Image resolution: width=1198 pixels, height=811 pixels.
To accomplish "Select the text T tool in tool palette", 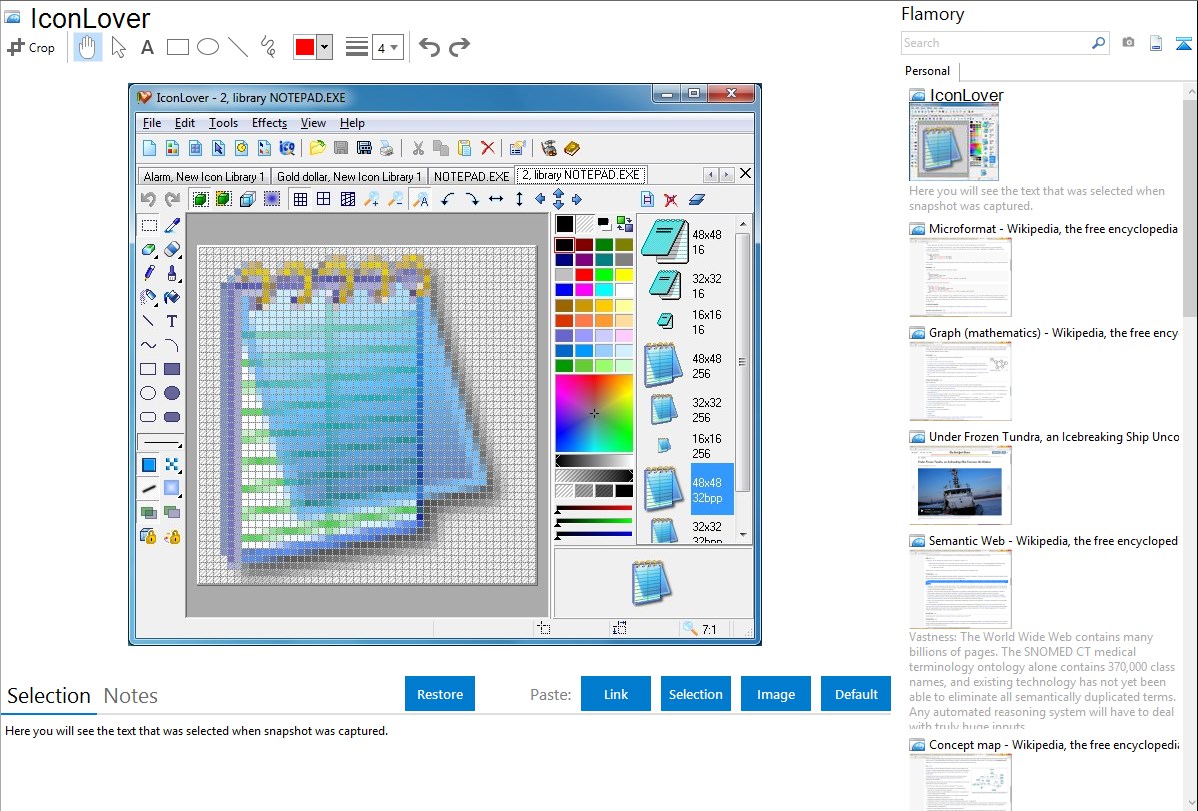I will (172, 321).
